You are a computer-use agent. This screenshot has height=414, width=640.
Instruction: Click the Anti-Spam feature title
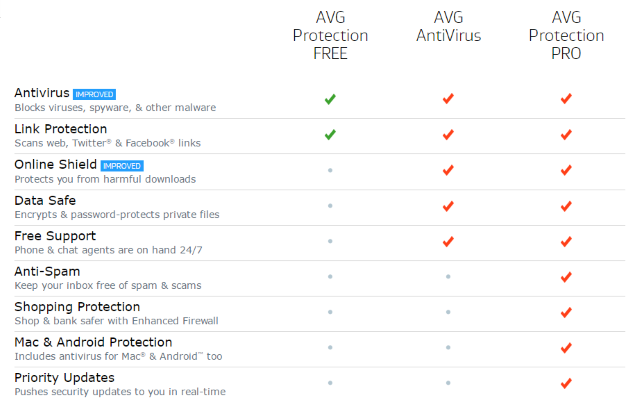(x=47, y=271)
